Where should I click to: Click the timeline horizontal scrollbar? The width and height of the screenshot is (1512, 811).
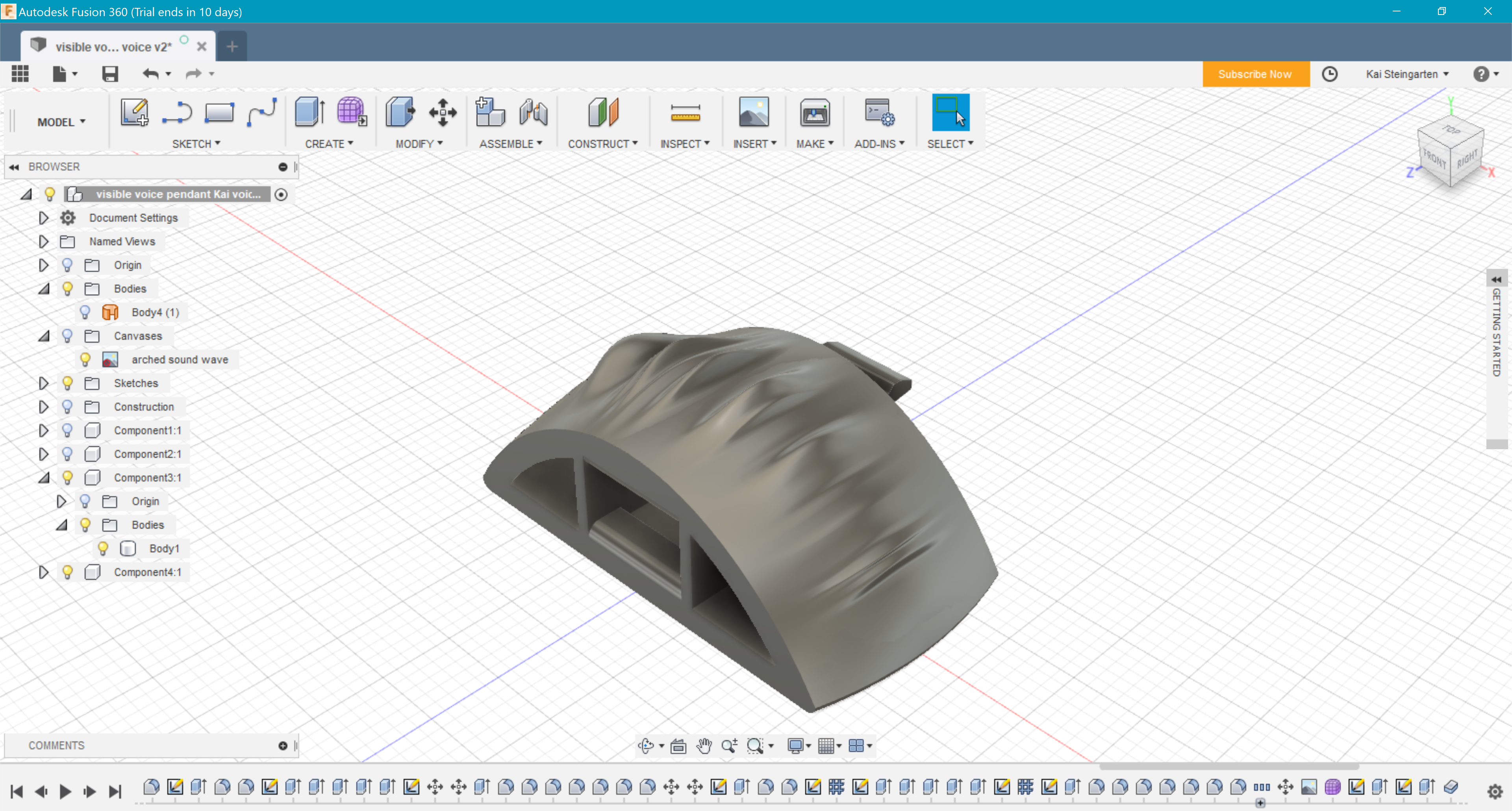[1228, 767]
